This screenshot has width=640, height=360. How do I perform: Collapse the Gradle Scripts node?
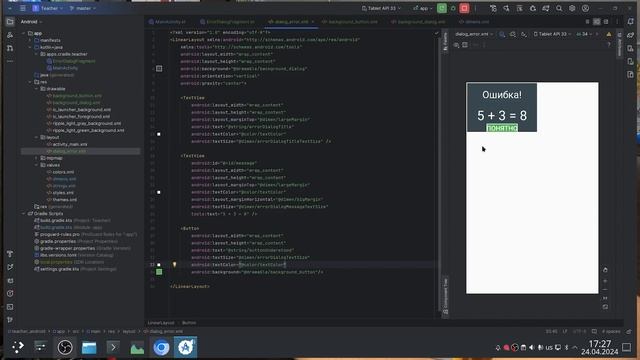coord(24,213)
